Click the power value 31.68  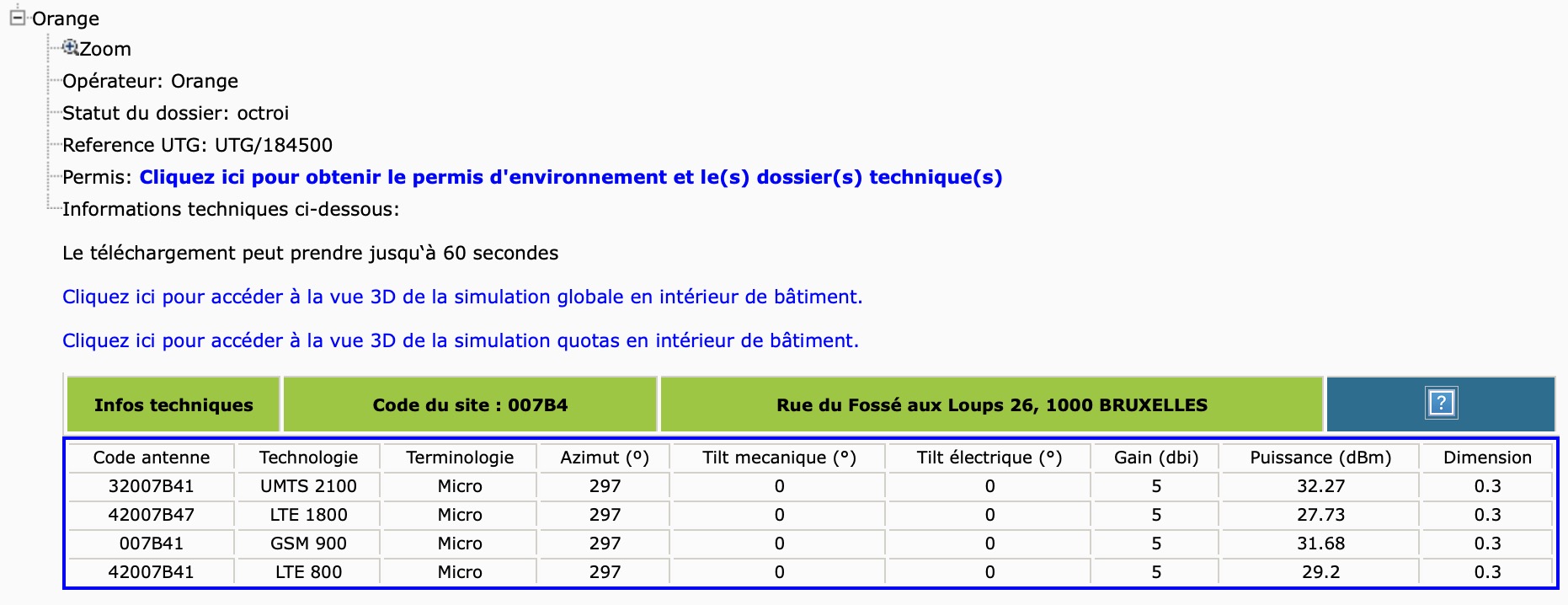[x=1320, y=543]
